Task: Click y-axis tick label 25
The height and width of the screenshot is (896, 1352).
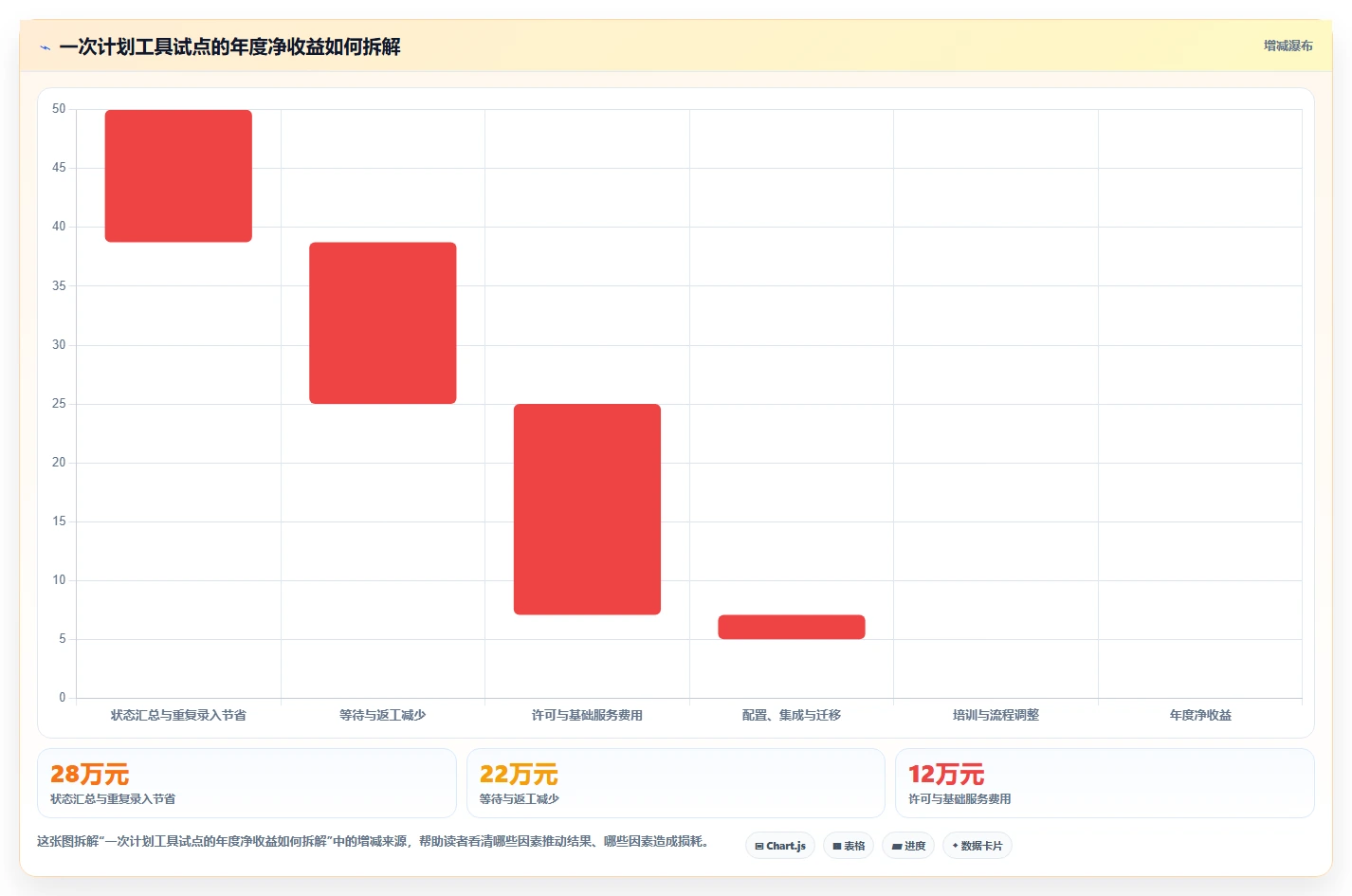Action: [59, 404]
